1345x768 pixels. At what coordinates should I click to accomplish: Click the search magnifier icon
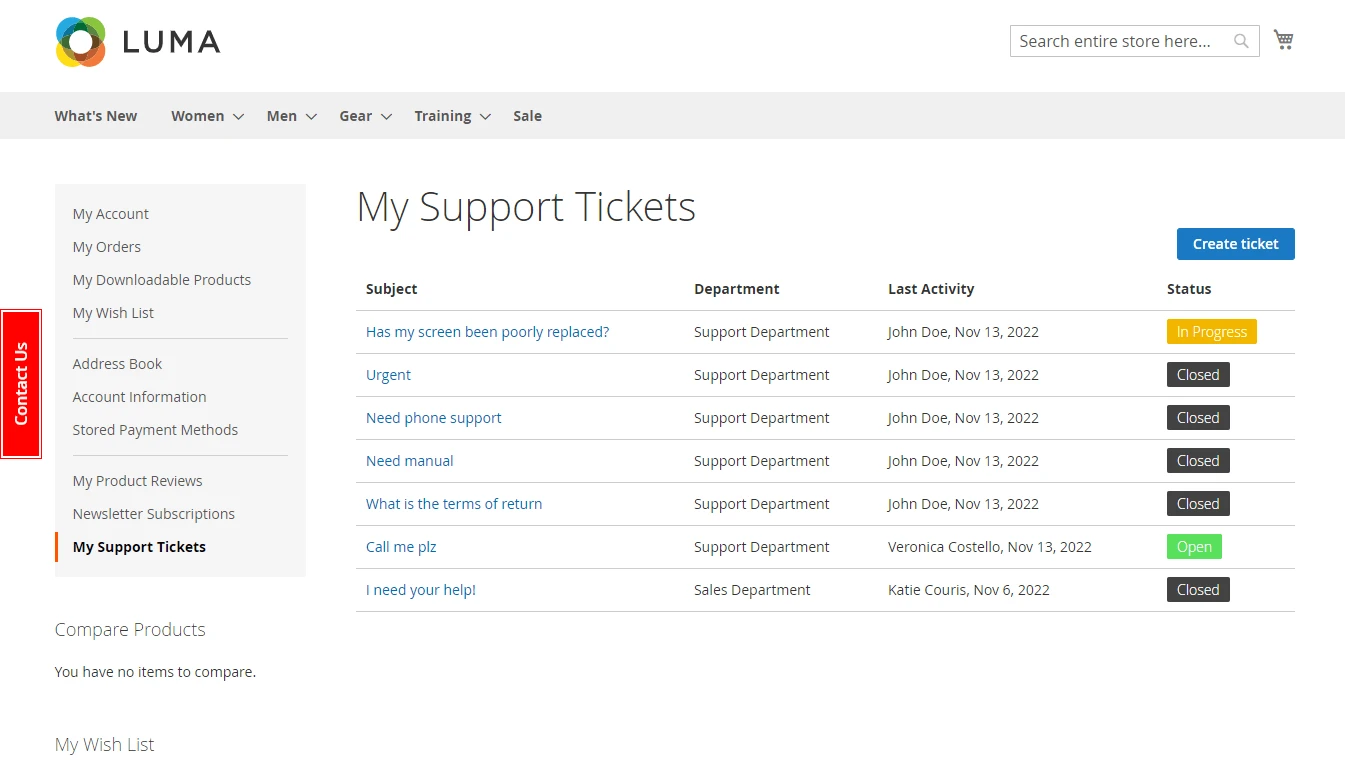click(x=1241, y=41)
